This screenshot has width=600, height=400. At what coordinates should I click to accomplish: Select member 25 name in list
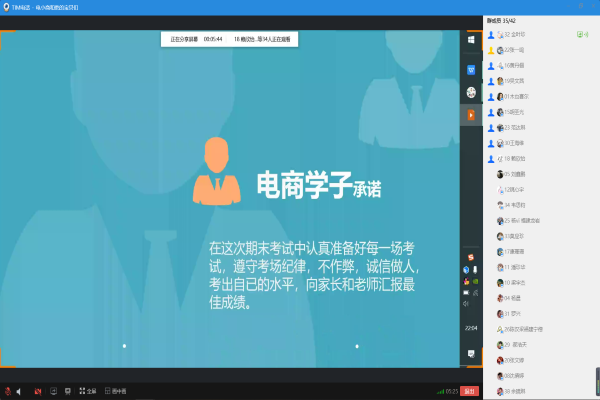pyautogui.click(x=522, y=220)
